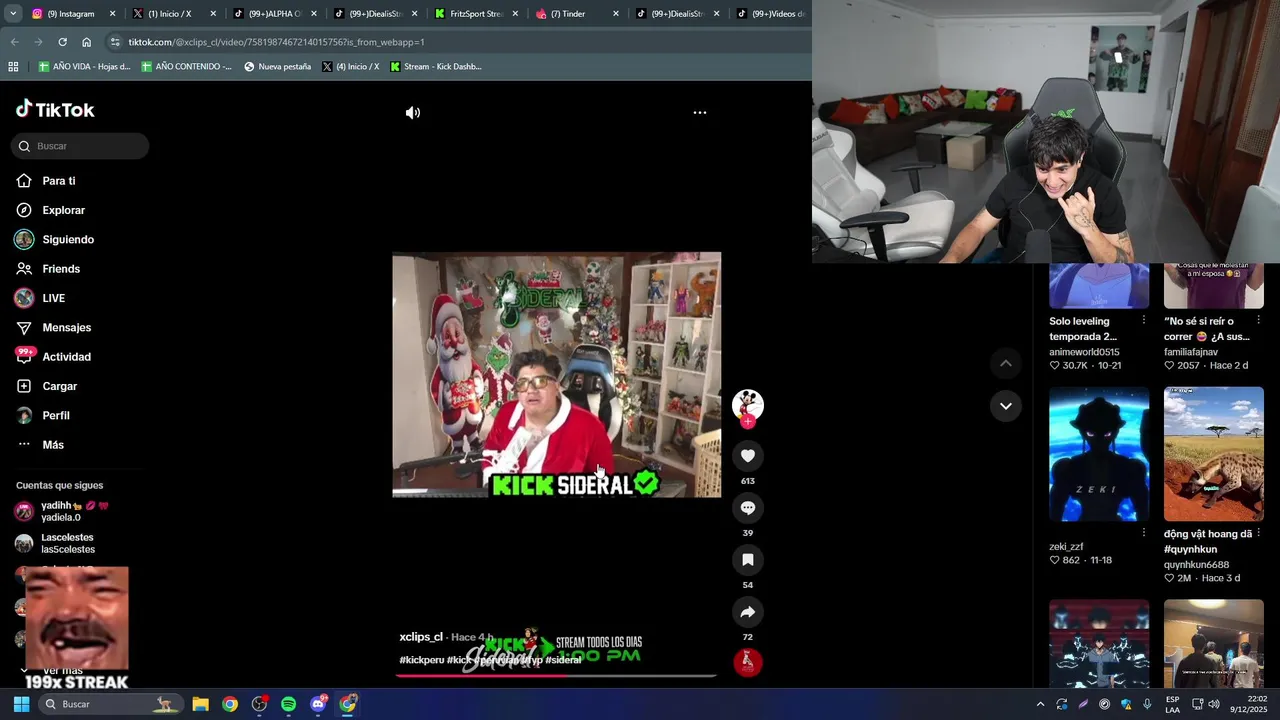1280x720 pixels.
Task: Show hidden system tray icons
Action: [1040, 704]
